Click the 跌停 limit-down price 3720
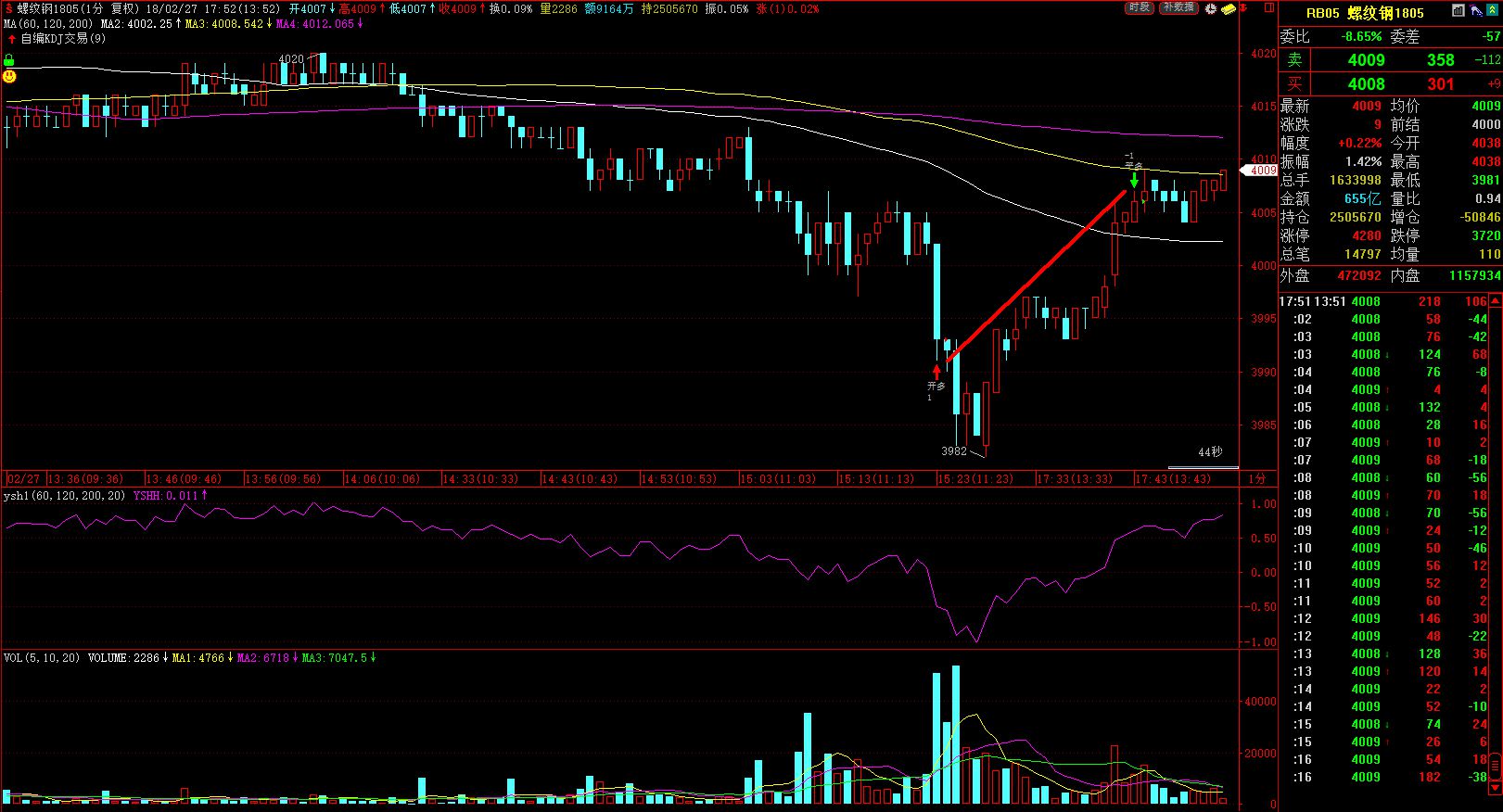 tap(1485, 235)
